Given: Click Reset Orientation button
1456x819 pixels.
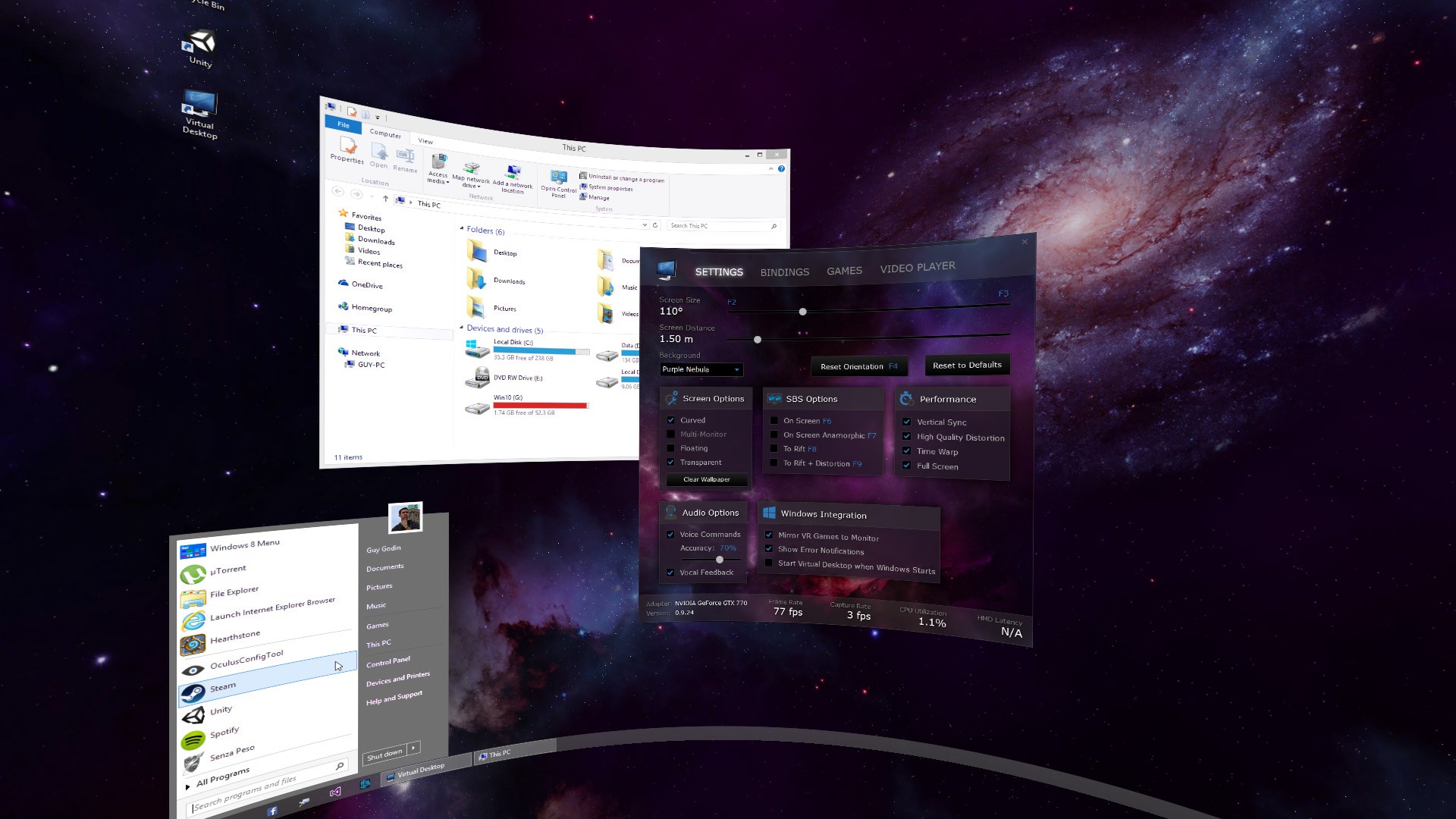Looking at the screenshot, I should 857,366.
